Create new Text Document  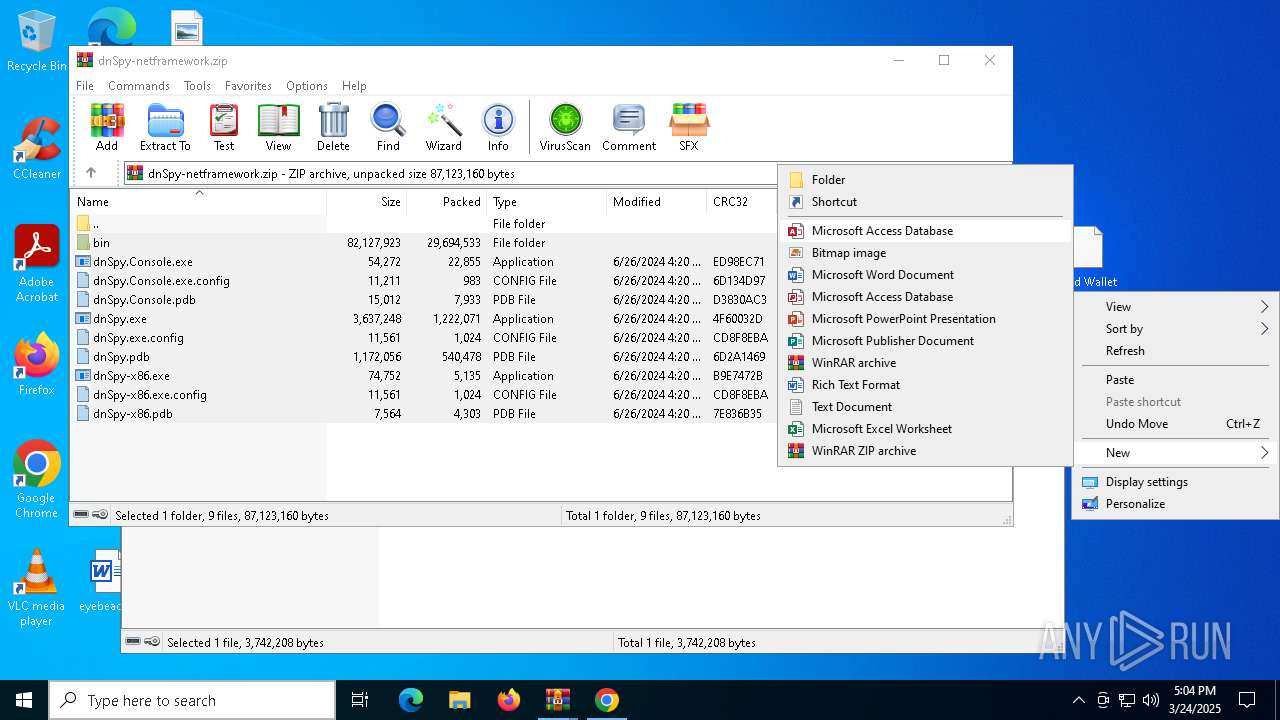click(925, 407)
